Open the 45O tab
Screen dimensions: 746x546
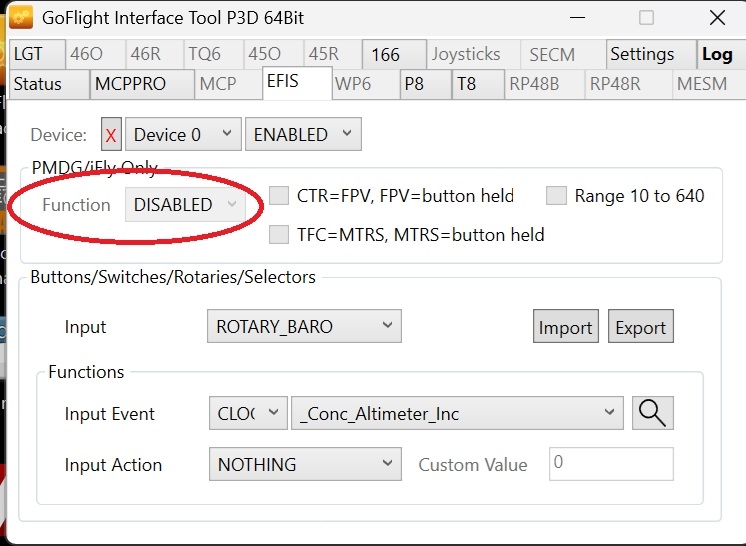[x=274, y=54]
